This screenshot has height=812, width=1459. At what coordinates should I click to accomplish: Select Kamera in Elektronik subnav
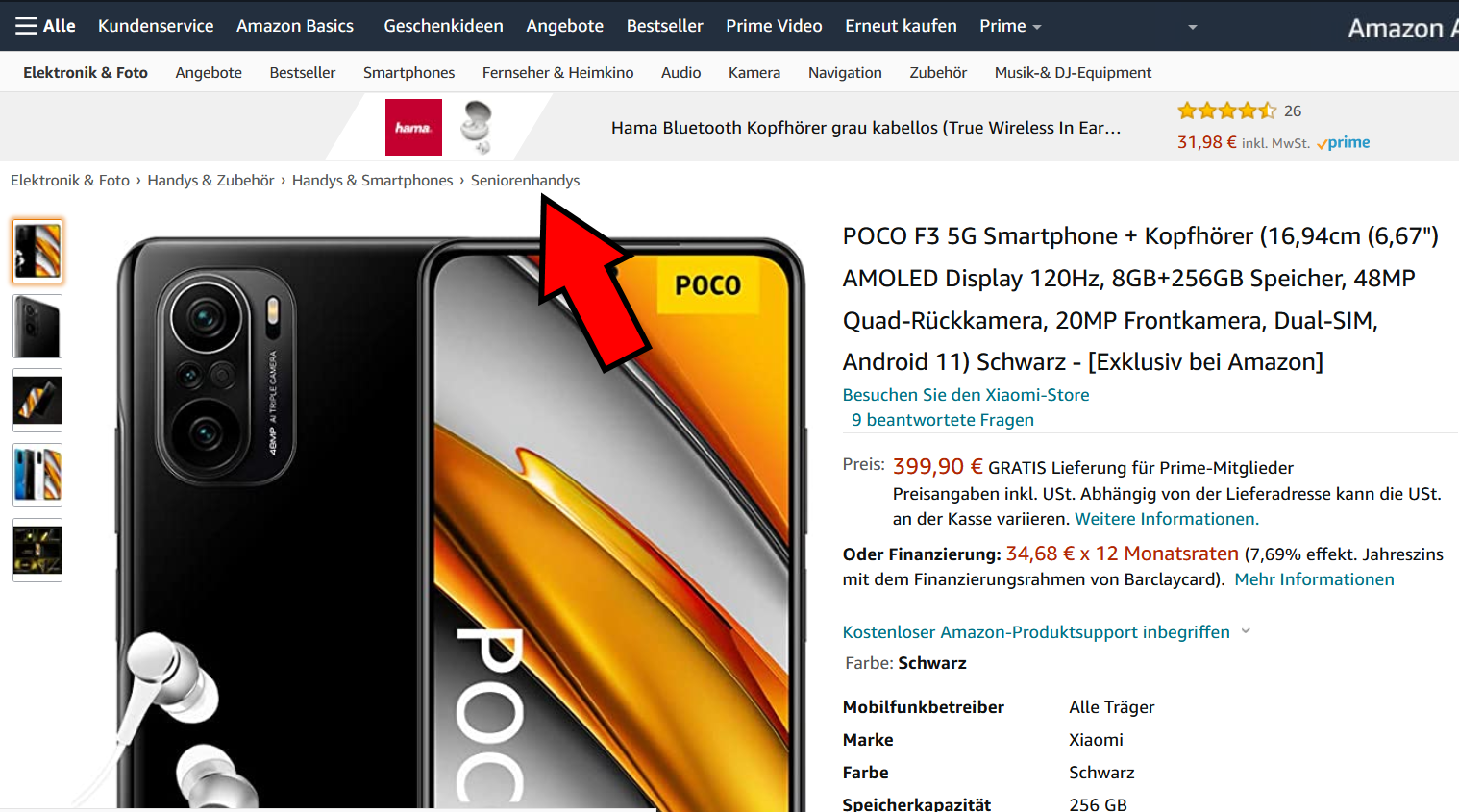[x=754, y=72]
